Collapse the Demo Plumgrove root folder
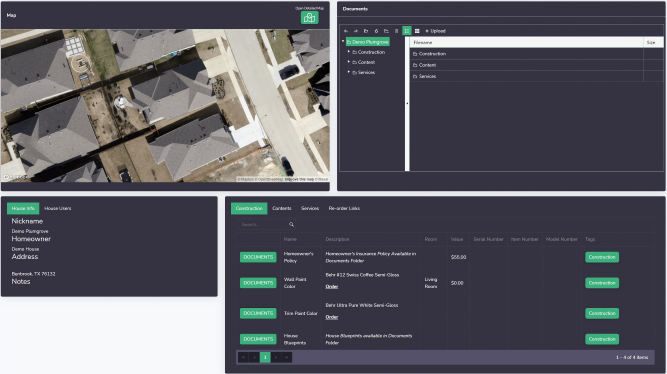 (343, 42)
